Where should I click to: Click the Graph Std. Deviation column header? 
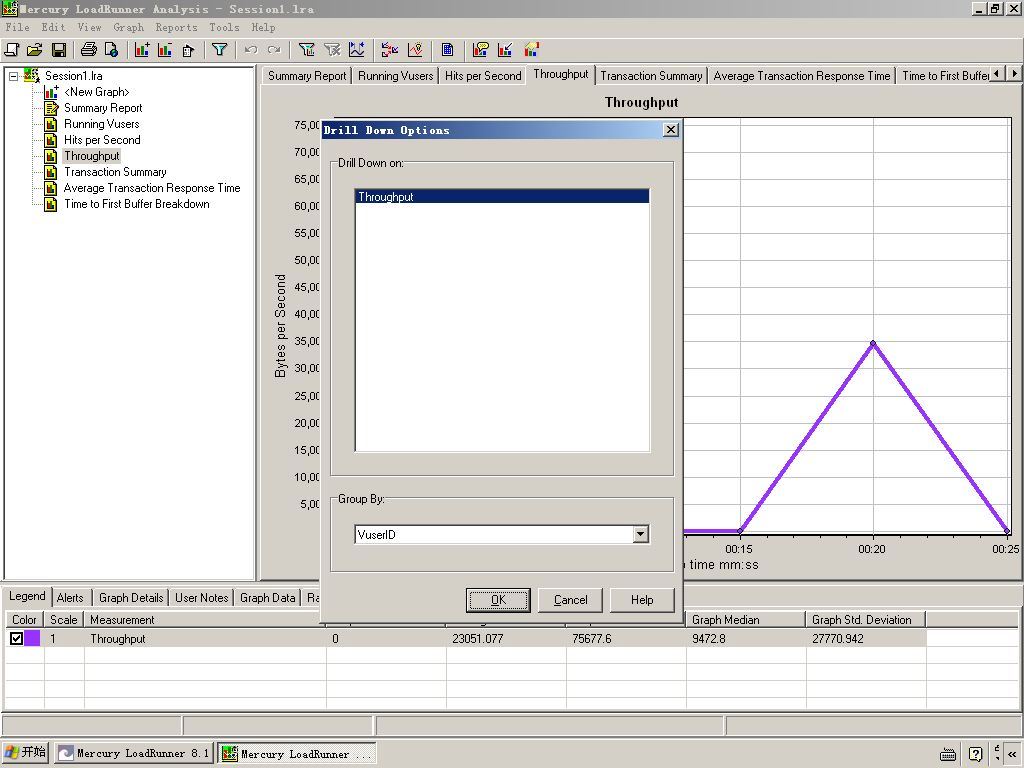point(866,620)
